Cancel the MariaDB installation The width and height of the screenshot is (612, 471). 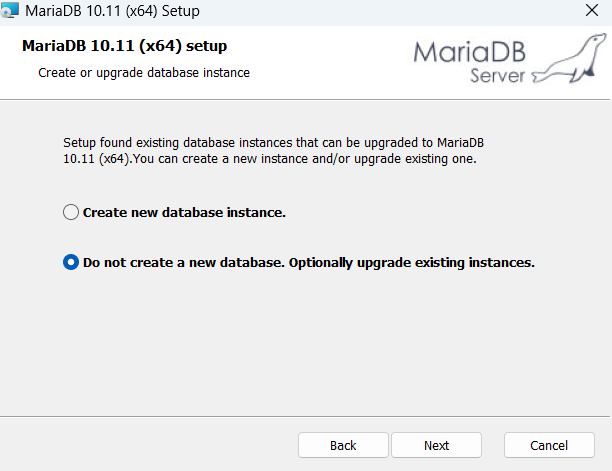[549, 445]
